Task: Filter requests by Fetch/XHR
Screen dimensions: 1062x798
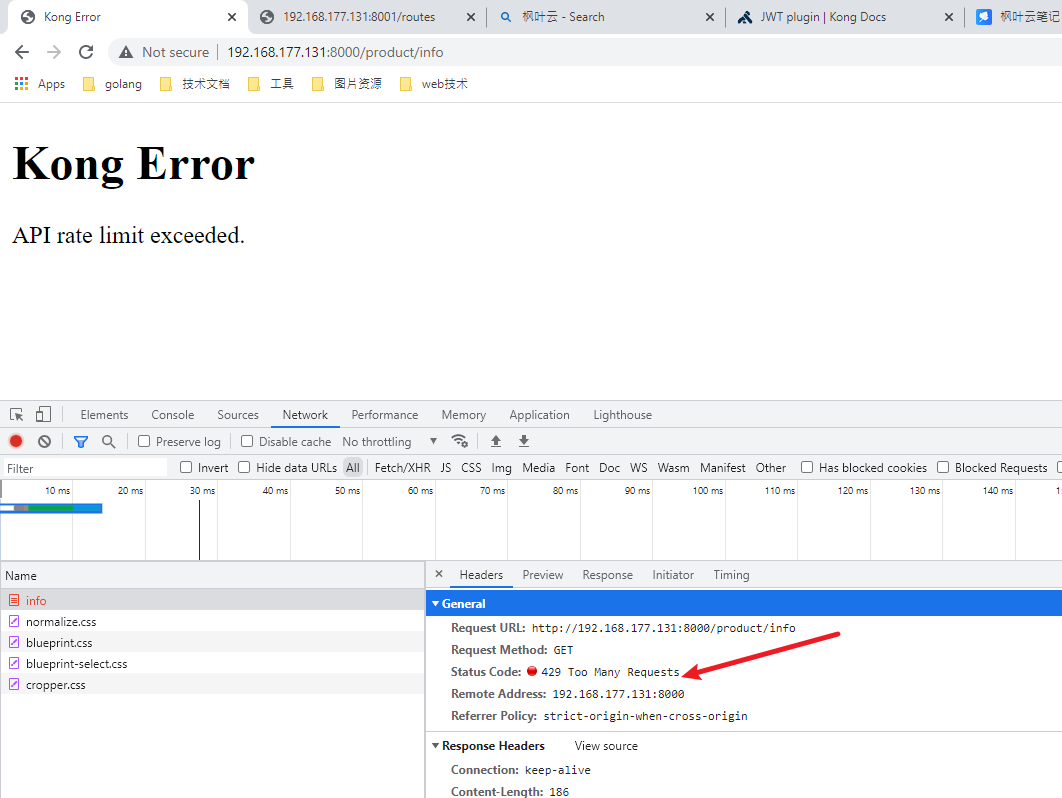Action: pyautogui.click(x=402, y=467)
